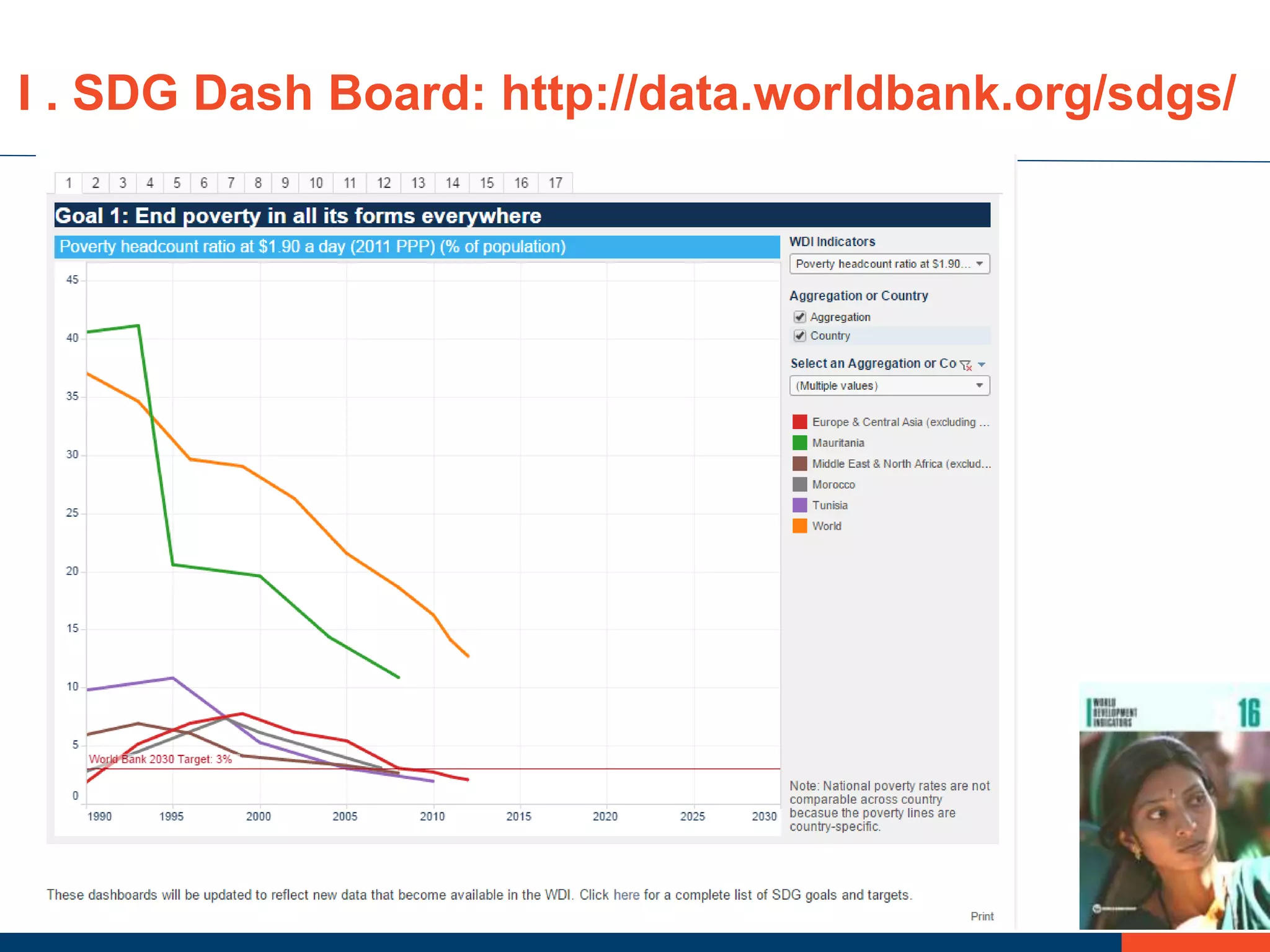
Task: Select the Middle East & North Africa swatch
Action: coord(799,464)
